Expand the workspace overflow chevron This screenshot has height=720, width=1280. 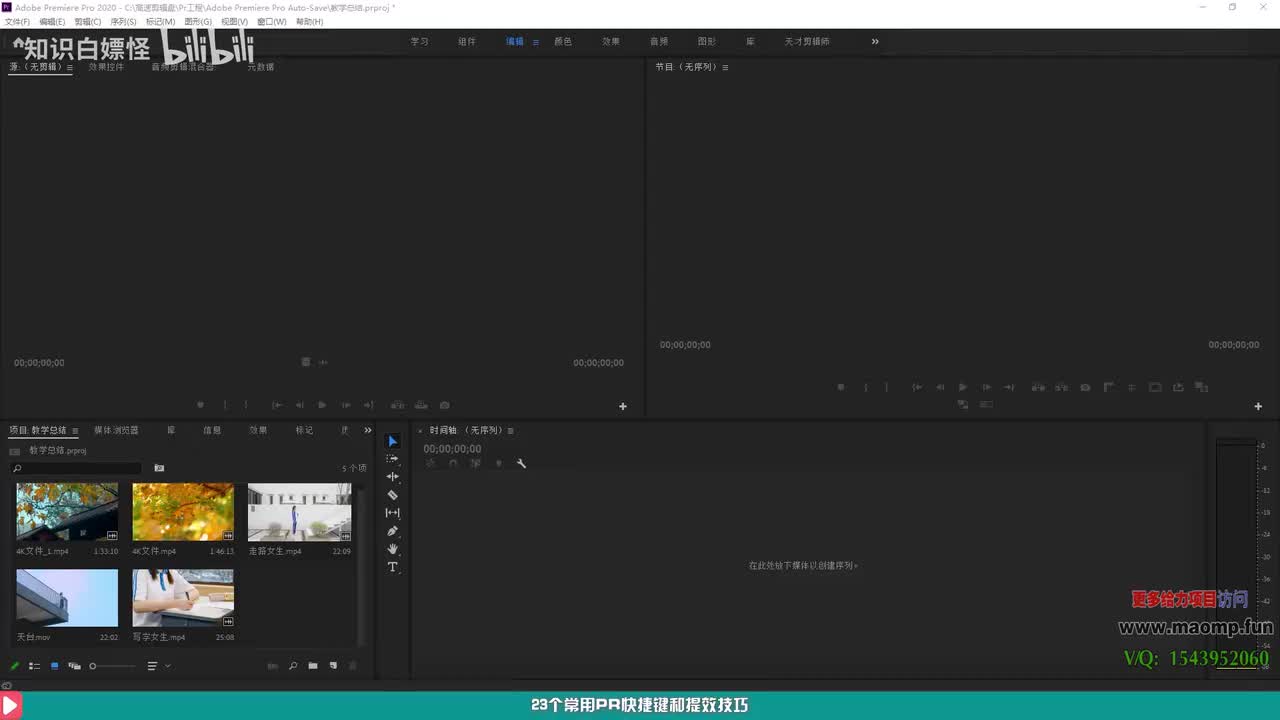(875, 41)
